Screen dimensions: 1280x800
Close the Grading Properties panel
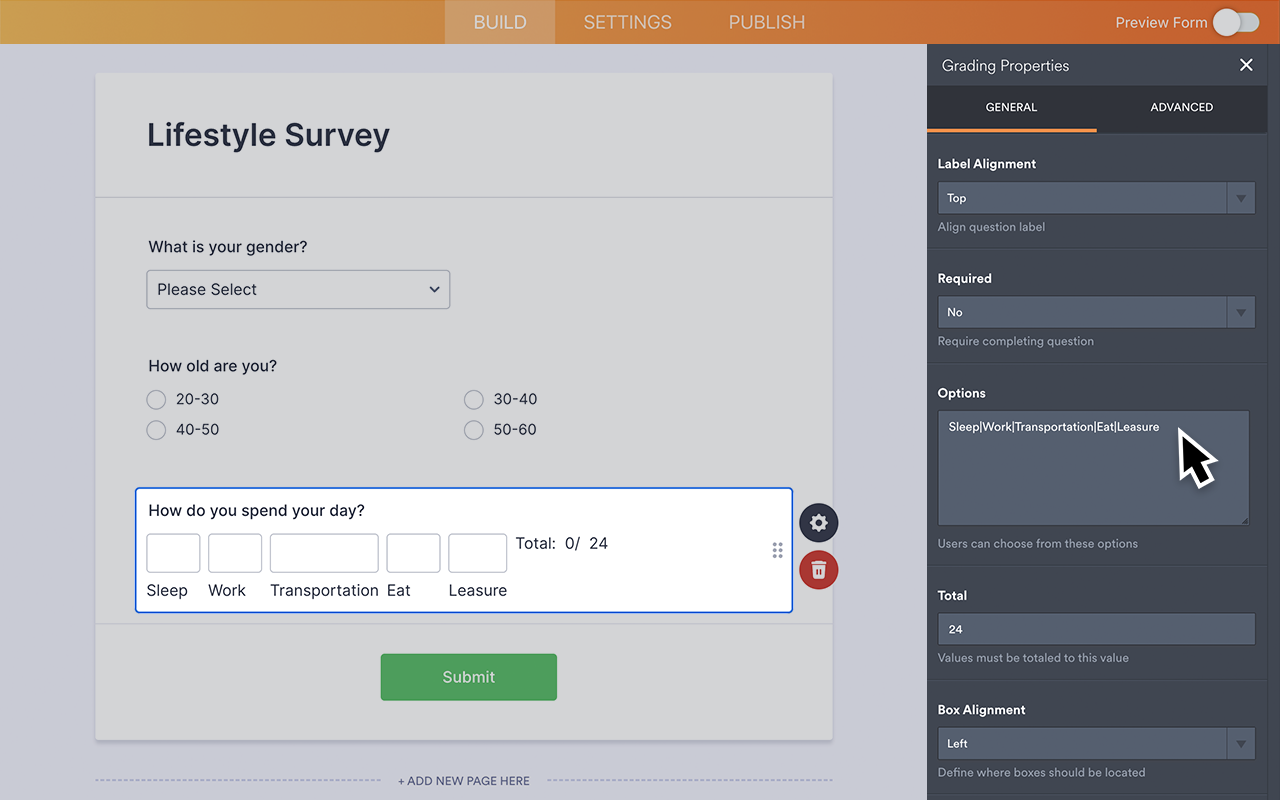(1246, 64)
